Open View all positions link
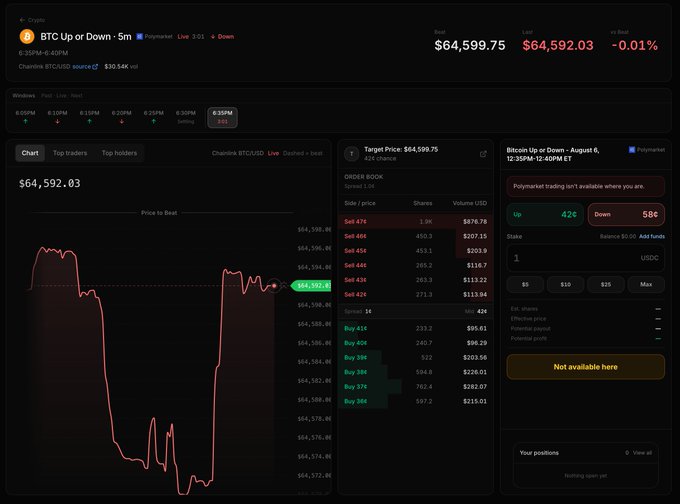This screenshot has height=504, width=680. tap(642, 453)
